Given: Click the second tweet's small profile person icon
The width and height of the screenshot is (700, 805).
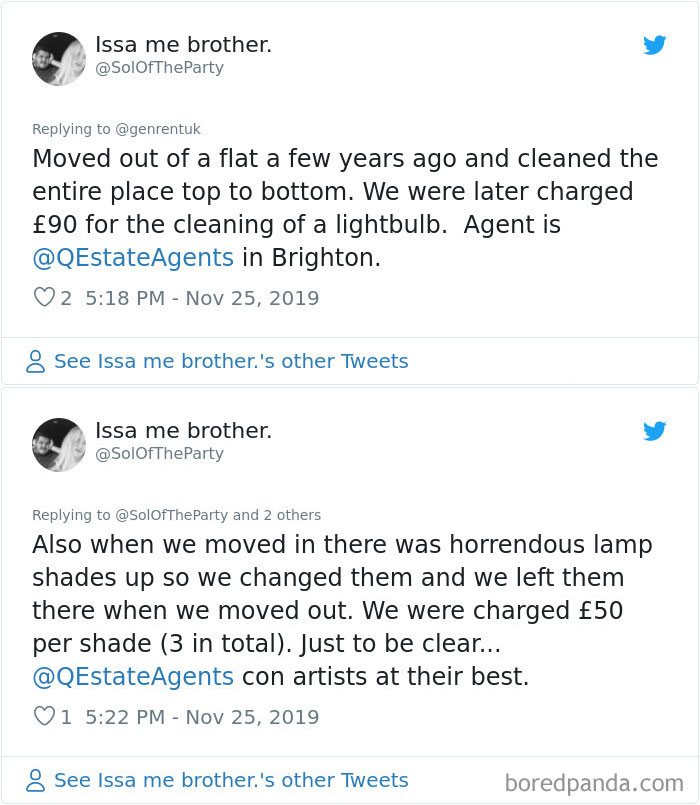Looking at the screenshot, I should [36, 780].
